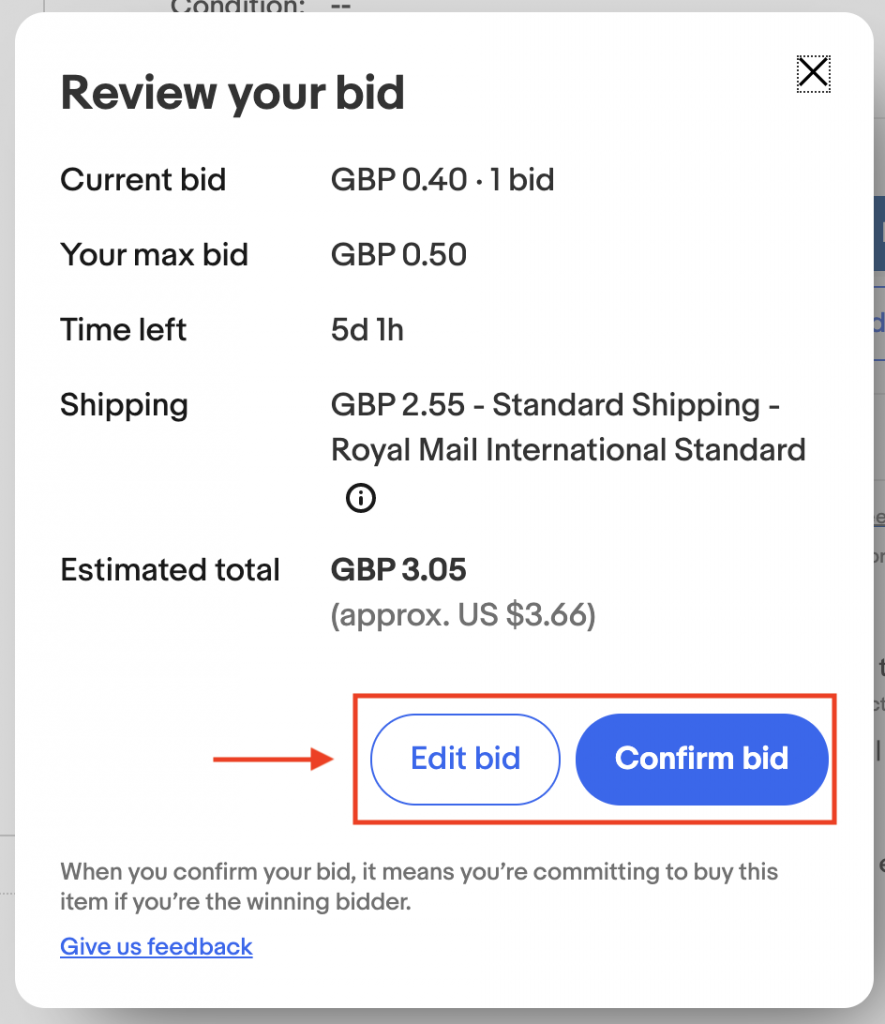Click the bid commitment disclaimer text
The width and height of the screenshot is (885, 1024).
coord(419,887)
